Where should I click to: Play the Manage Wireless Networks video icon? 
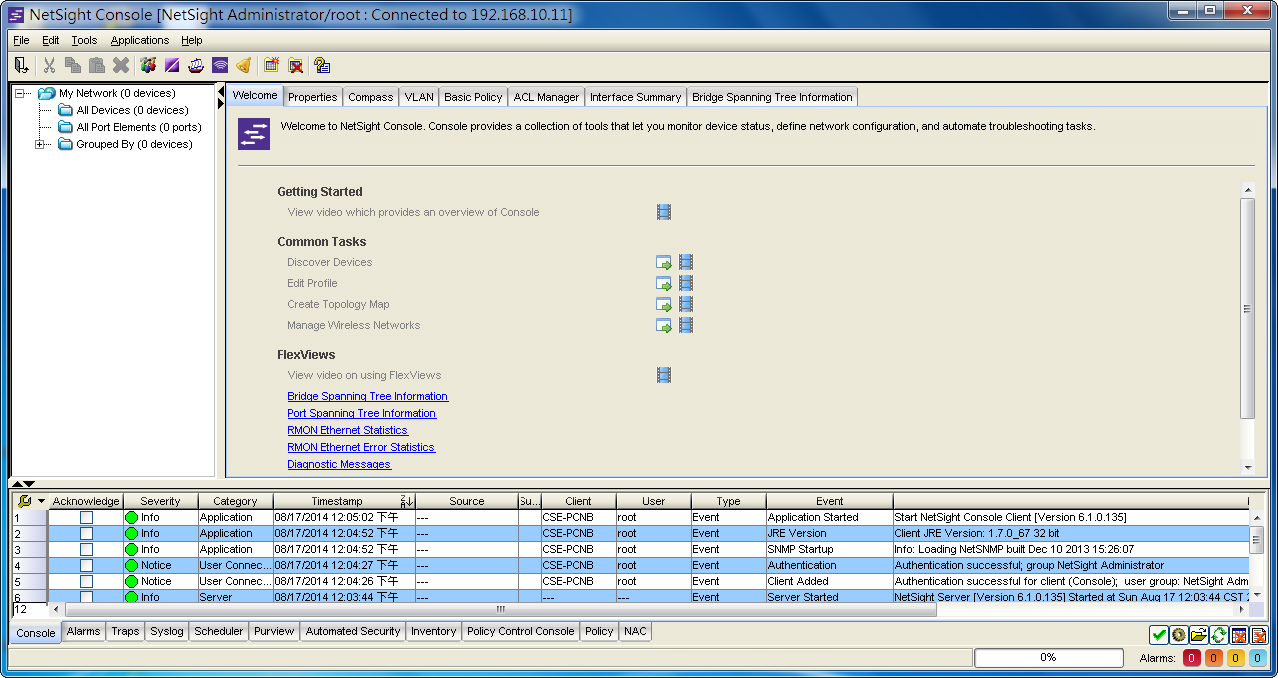point(686,325)
